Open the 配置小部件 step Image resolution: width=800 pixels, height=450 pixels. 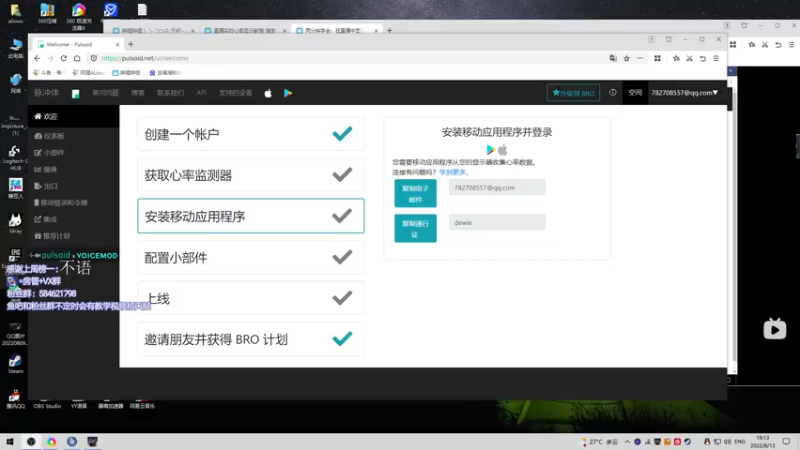coord(251,257)
